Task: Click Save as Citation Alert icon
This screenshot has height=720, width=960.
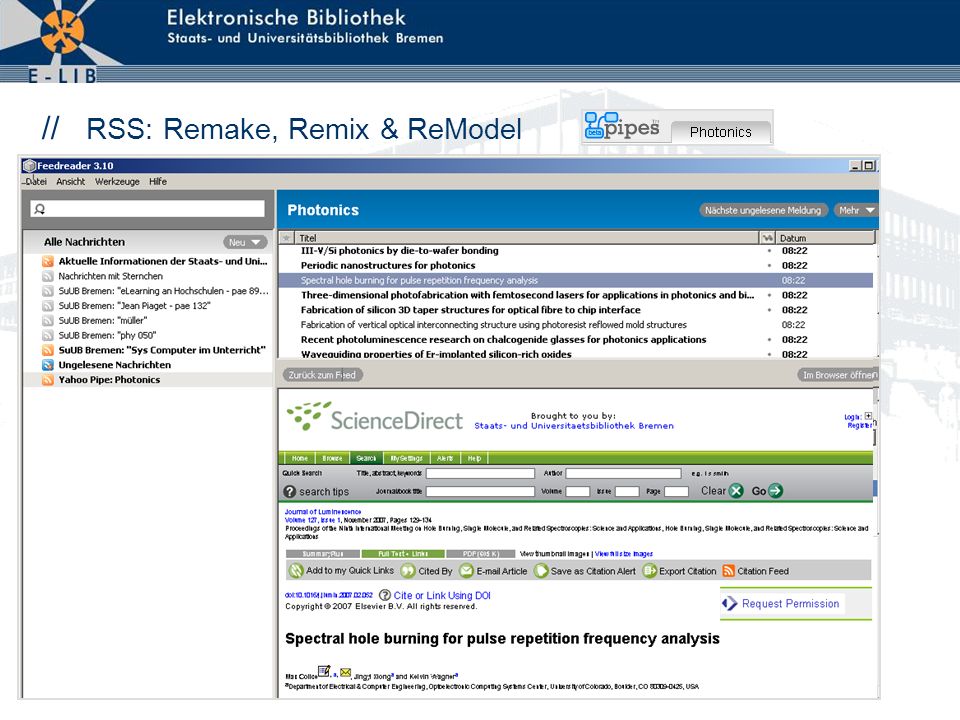Action: tap(541, 571)
